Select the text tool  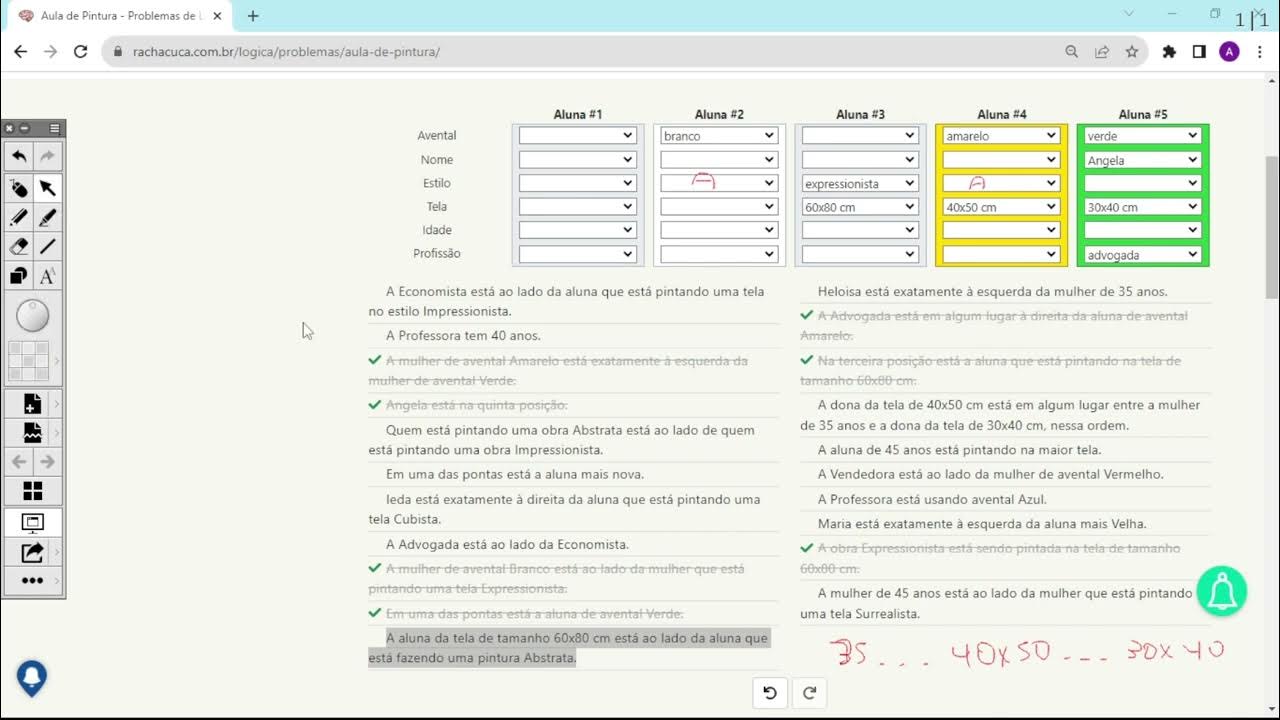(x=47, y=276)
